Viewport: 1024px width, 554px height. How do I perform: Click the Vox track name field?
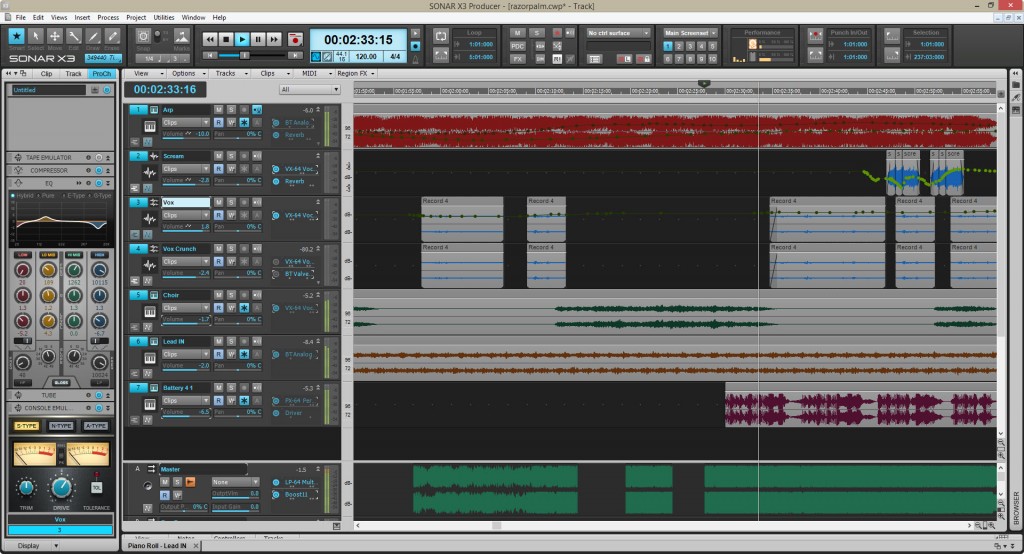click(186, 203)
